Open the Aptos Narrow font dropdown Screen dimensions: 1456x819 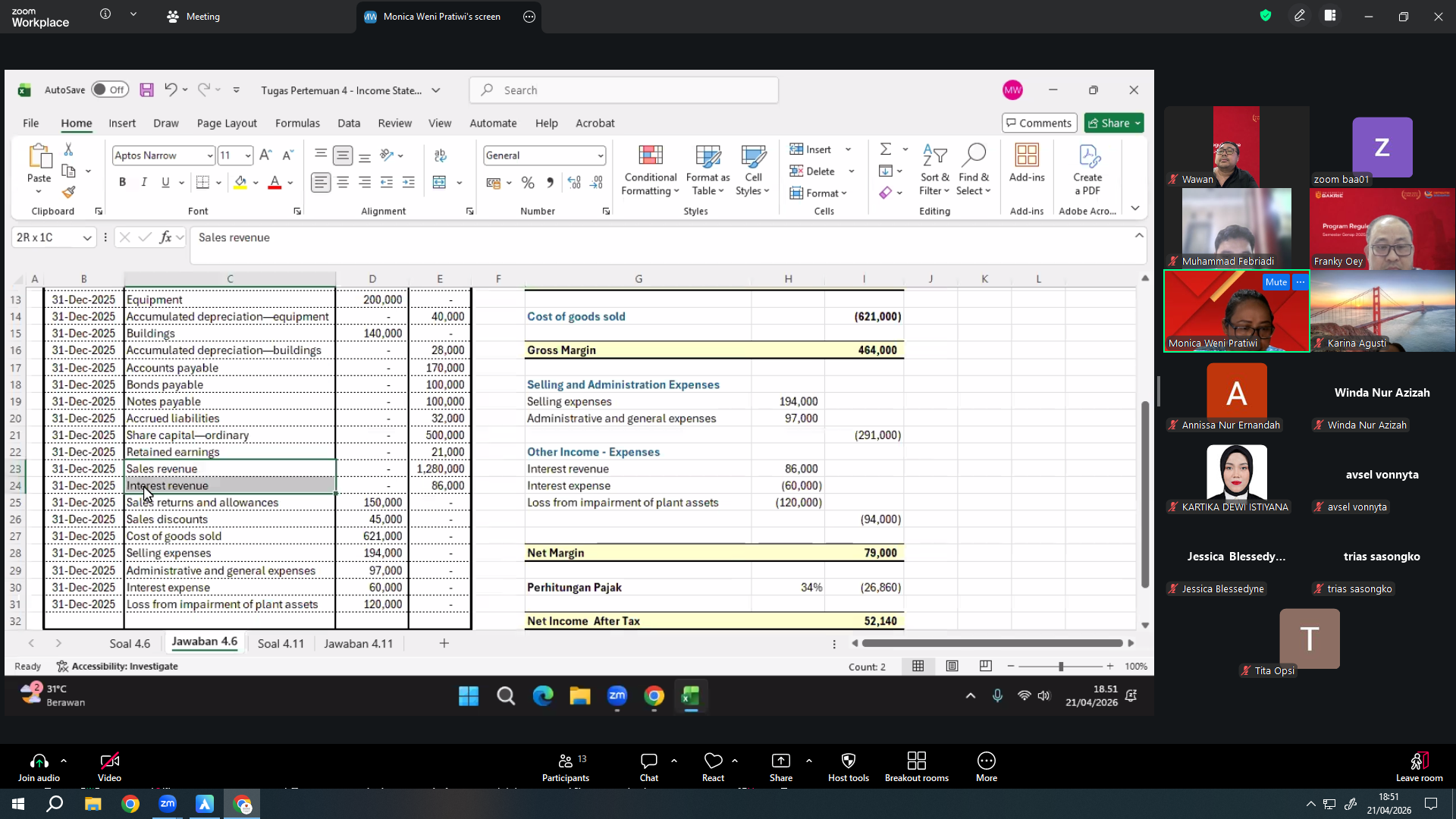tap(209, 155)
